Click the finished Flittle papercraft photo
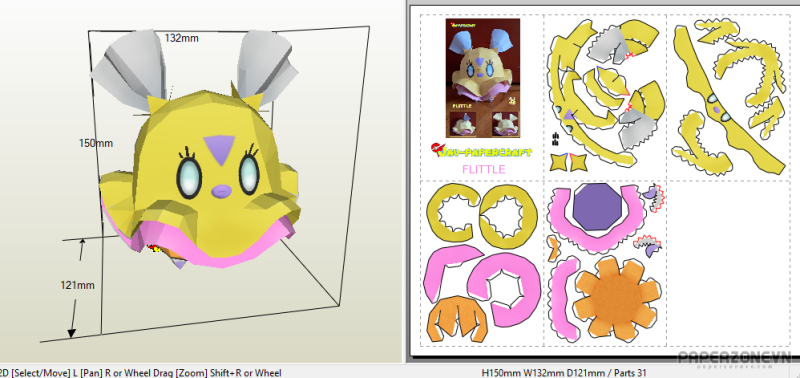800x378 pixels. point(483,78)
